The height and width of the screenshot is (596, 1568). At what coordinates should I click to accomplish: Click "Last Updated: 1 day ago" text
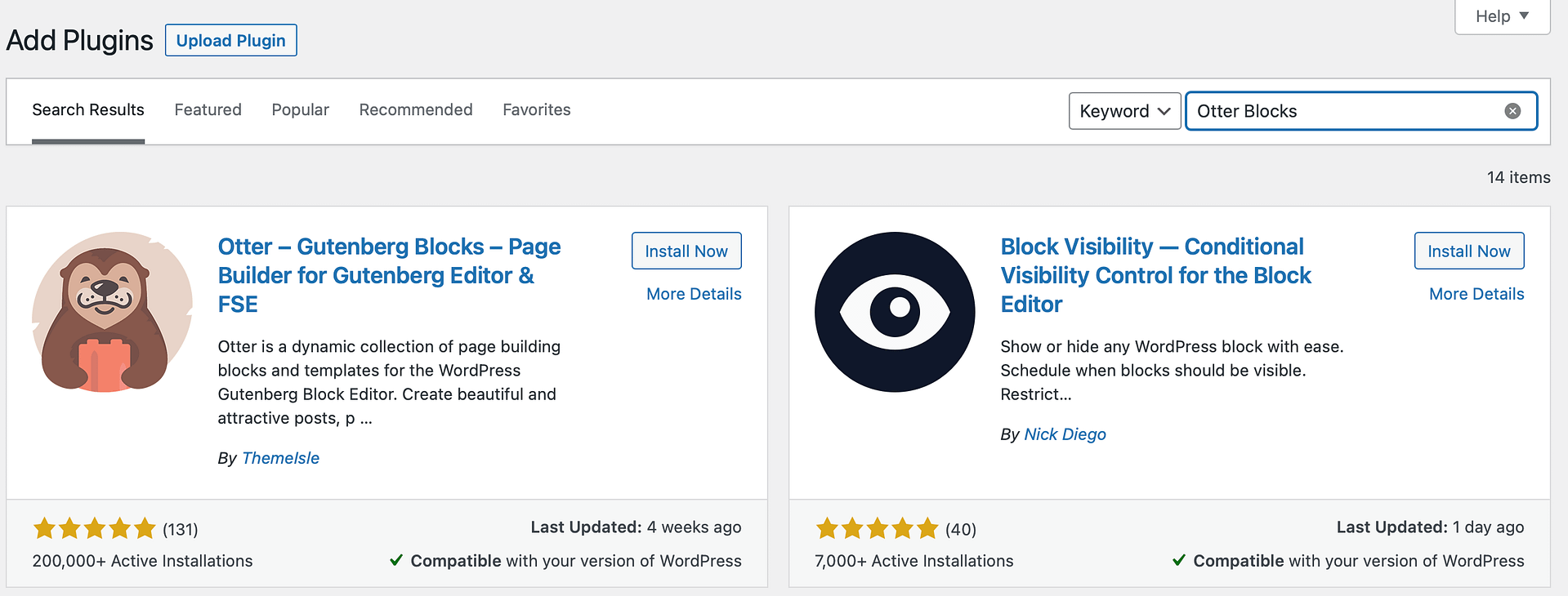coord(1430,527)
